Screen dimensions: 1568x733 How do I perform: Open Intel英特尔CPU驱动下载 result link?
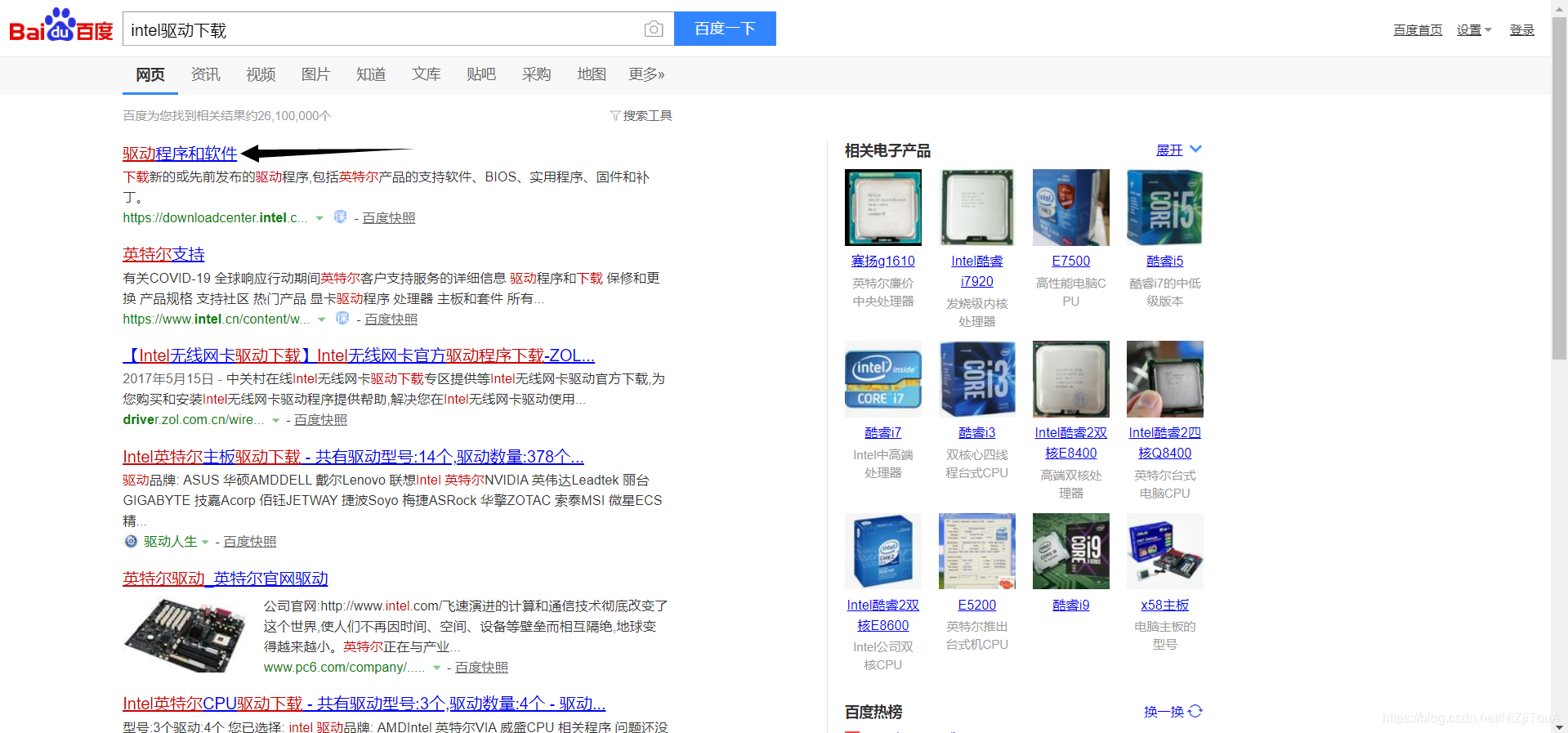[x=364, y=704]
